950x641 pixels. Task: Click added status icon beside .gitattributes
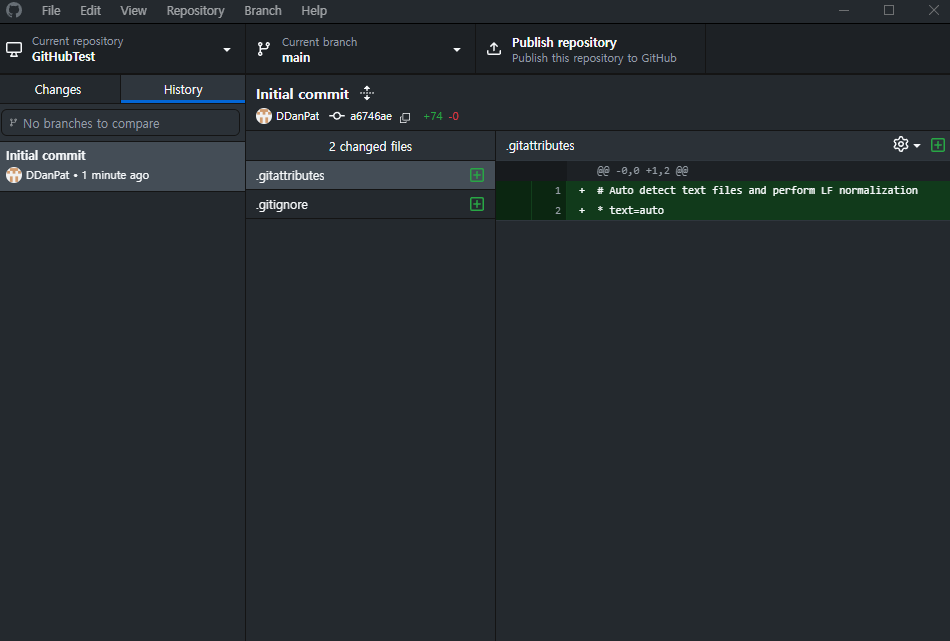tap(477, 175)
